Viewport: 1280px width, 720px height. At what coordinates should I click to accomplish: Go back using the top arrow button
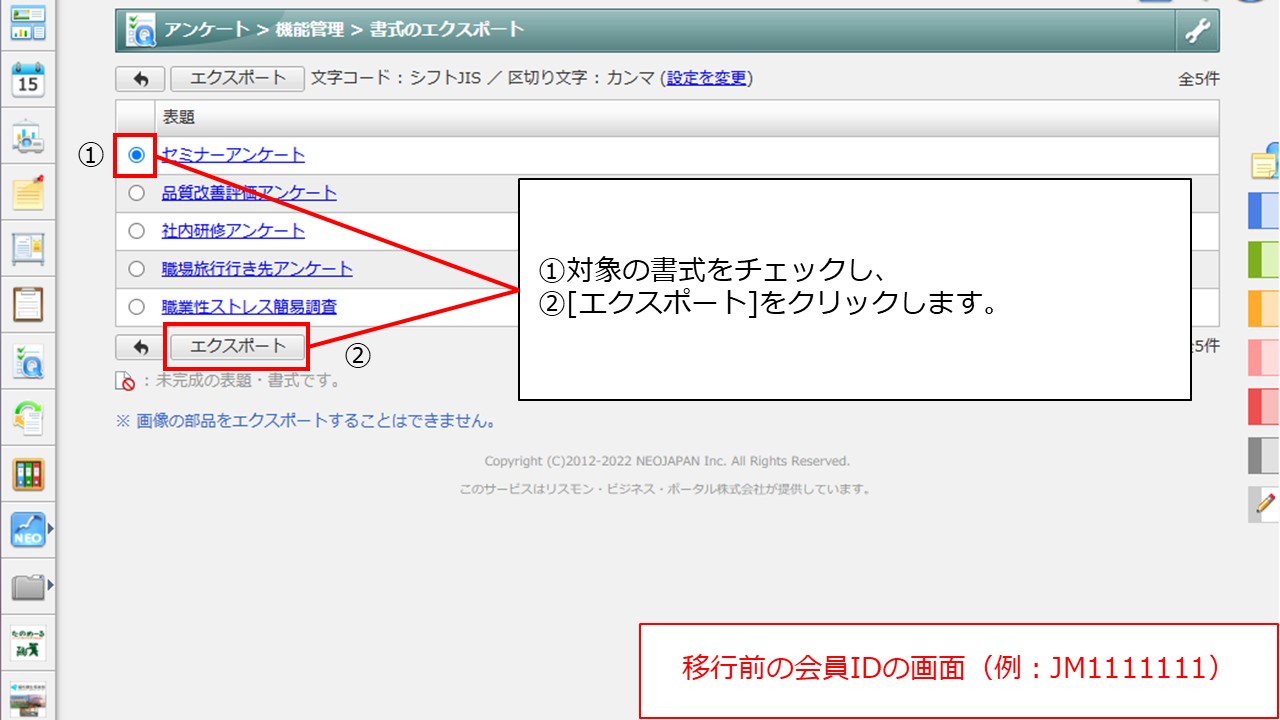coord(141,78)
